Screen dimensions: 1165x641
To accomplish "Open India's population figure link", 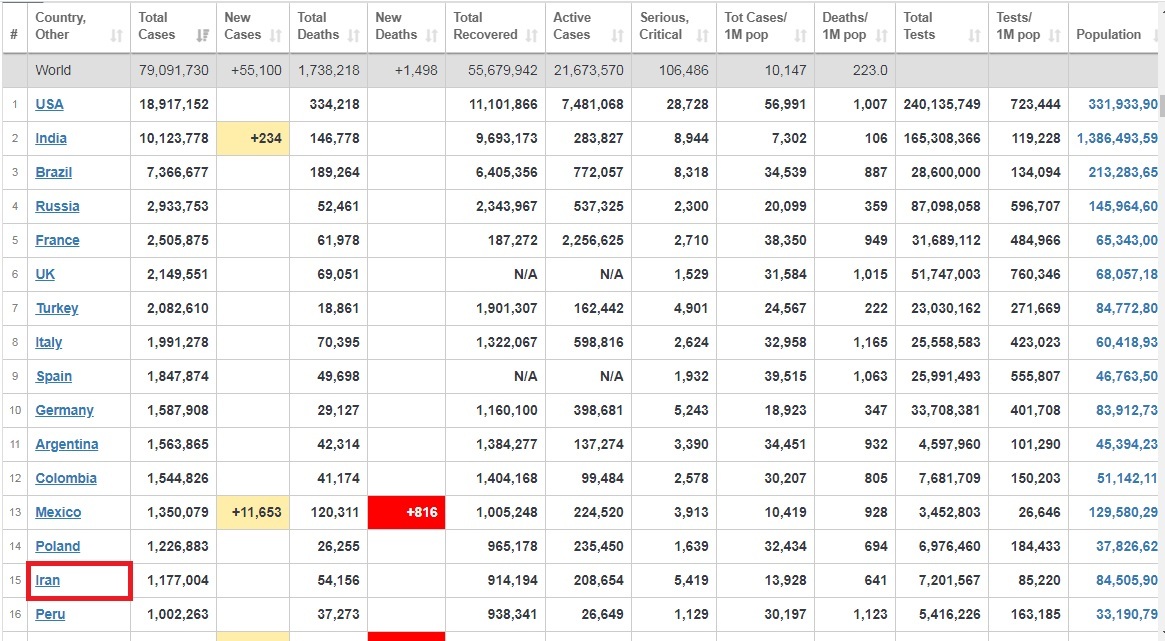I will coord(1117,138).
